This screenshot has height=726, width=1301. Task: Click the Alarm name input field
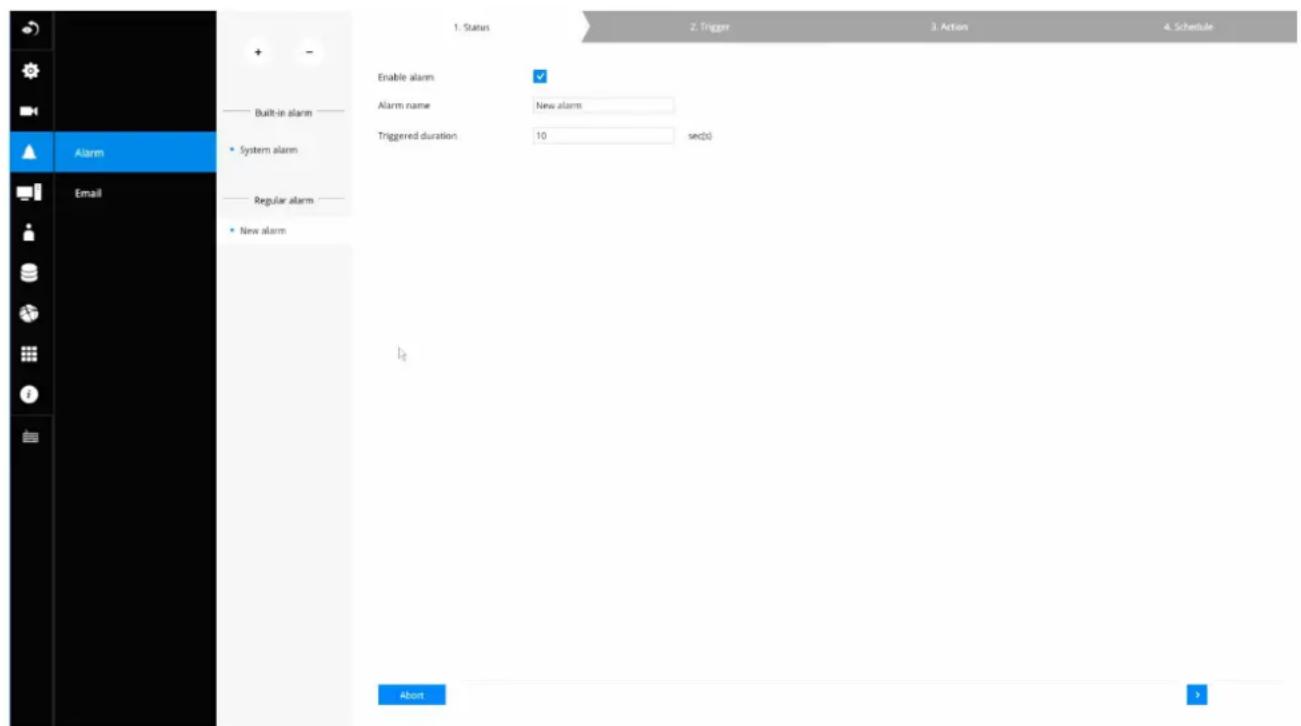604,105
